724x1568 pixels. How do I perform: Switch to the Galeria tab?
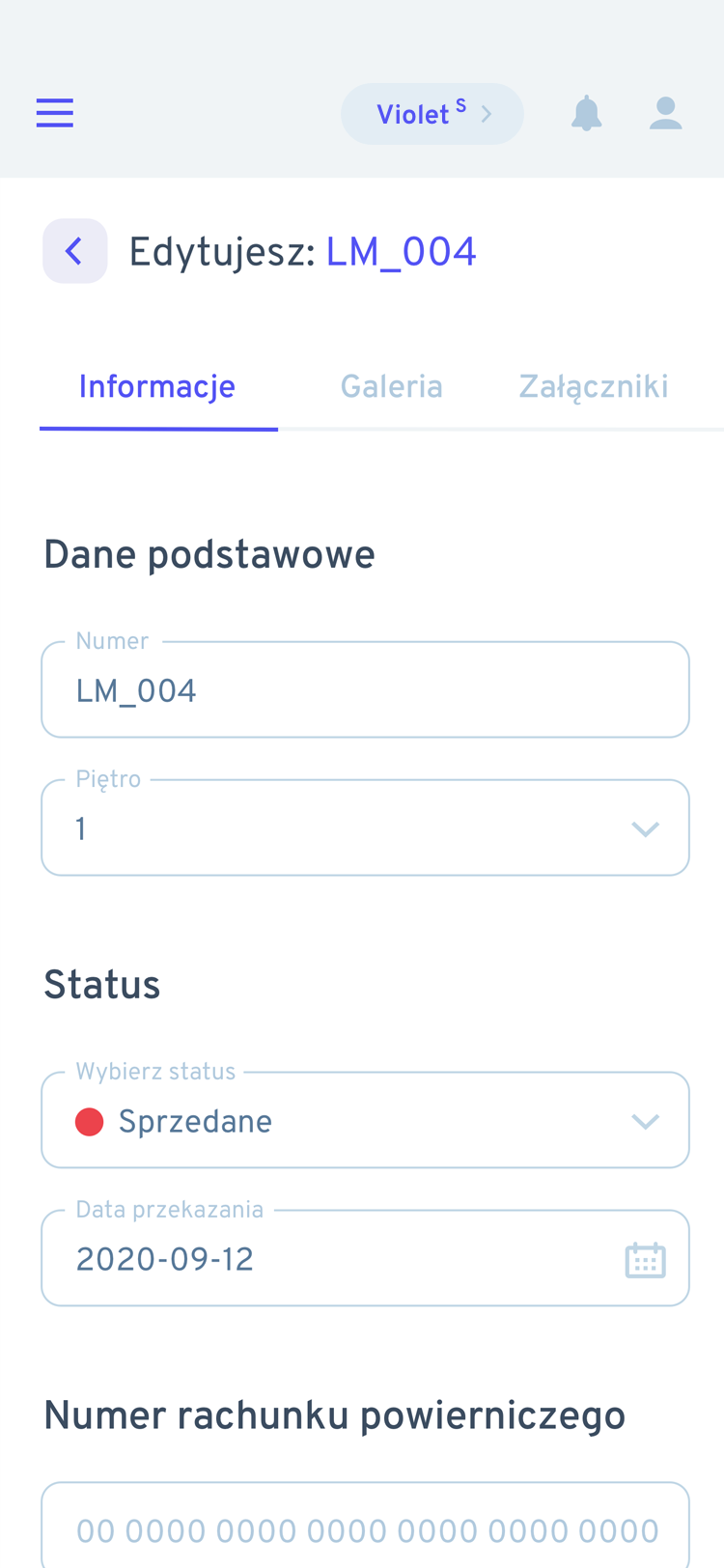coord(392,387)
